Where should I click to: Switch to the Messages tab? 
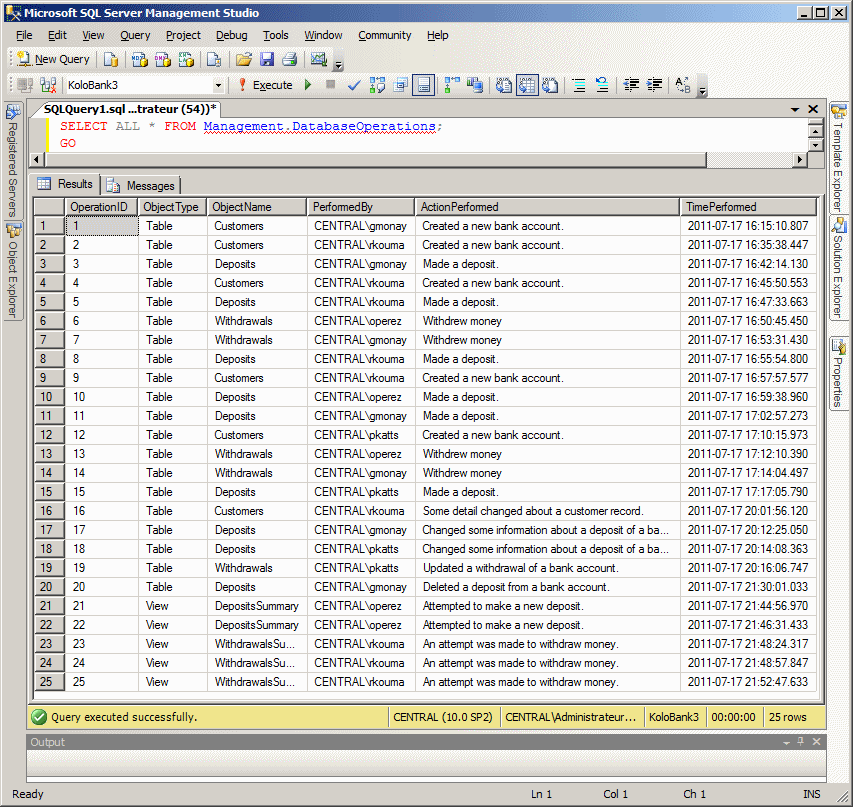click(141, 186)
